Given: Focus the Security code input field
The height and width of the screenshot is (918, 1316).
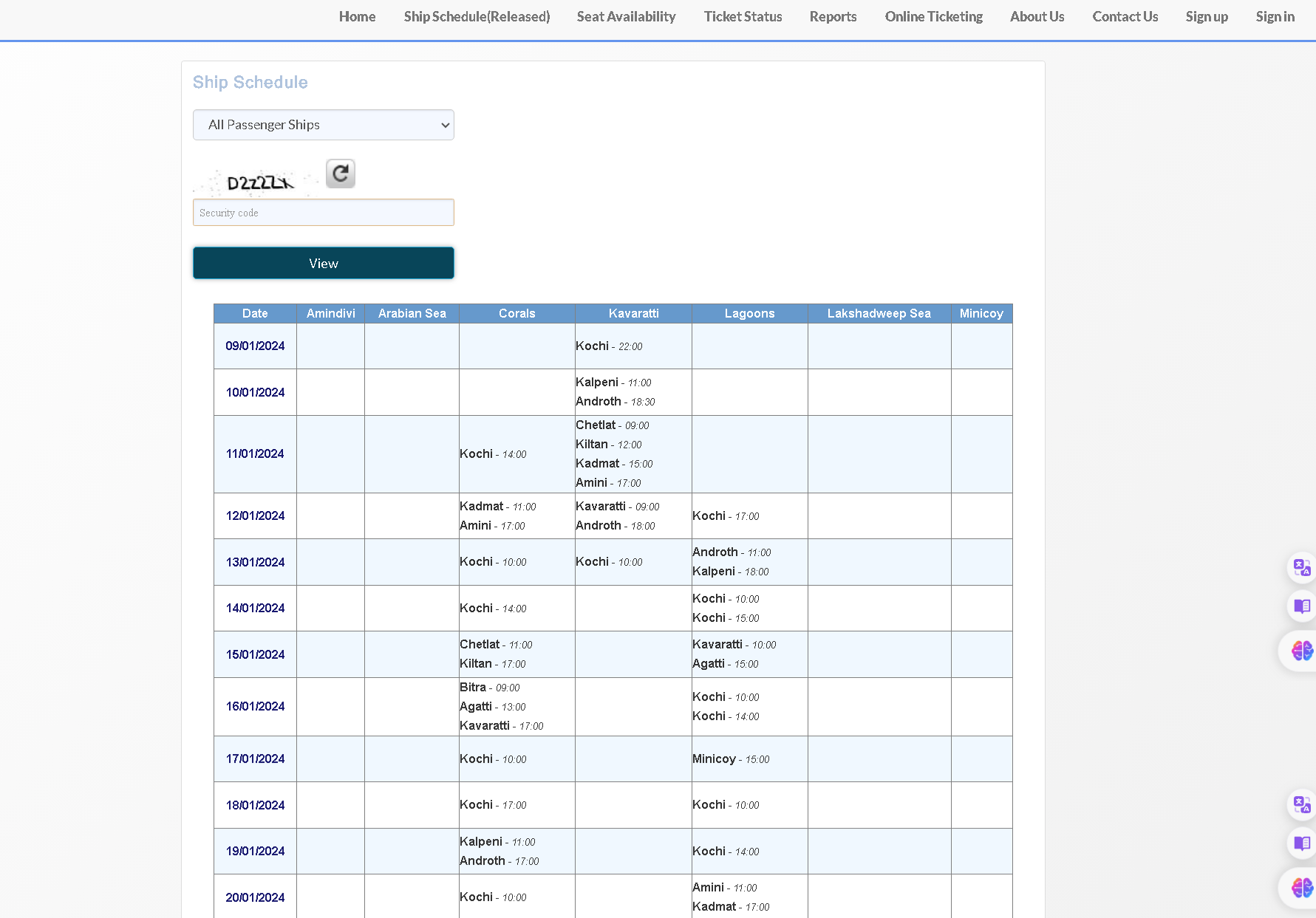Looking at the screenshot, I should coord(324,213).
